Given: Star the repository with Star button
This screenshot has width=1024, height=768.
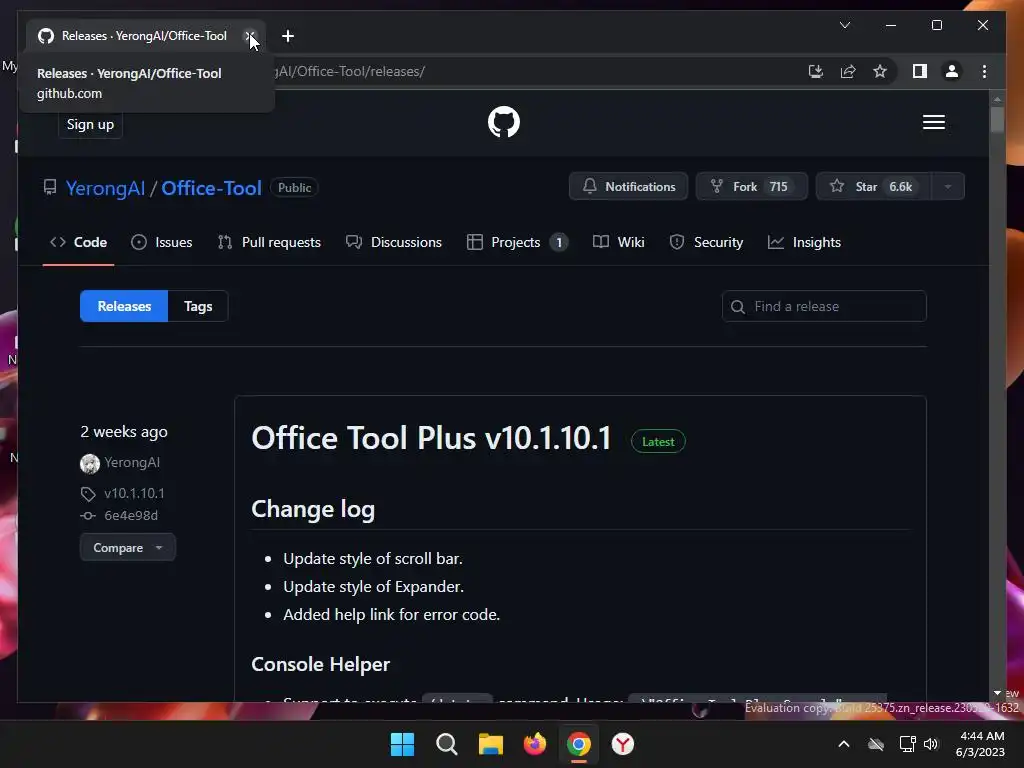Looking at the screenshot, I should [x=872, y=187].
